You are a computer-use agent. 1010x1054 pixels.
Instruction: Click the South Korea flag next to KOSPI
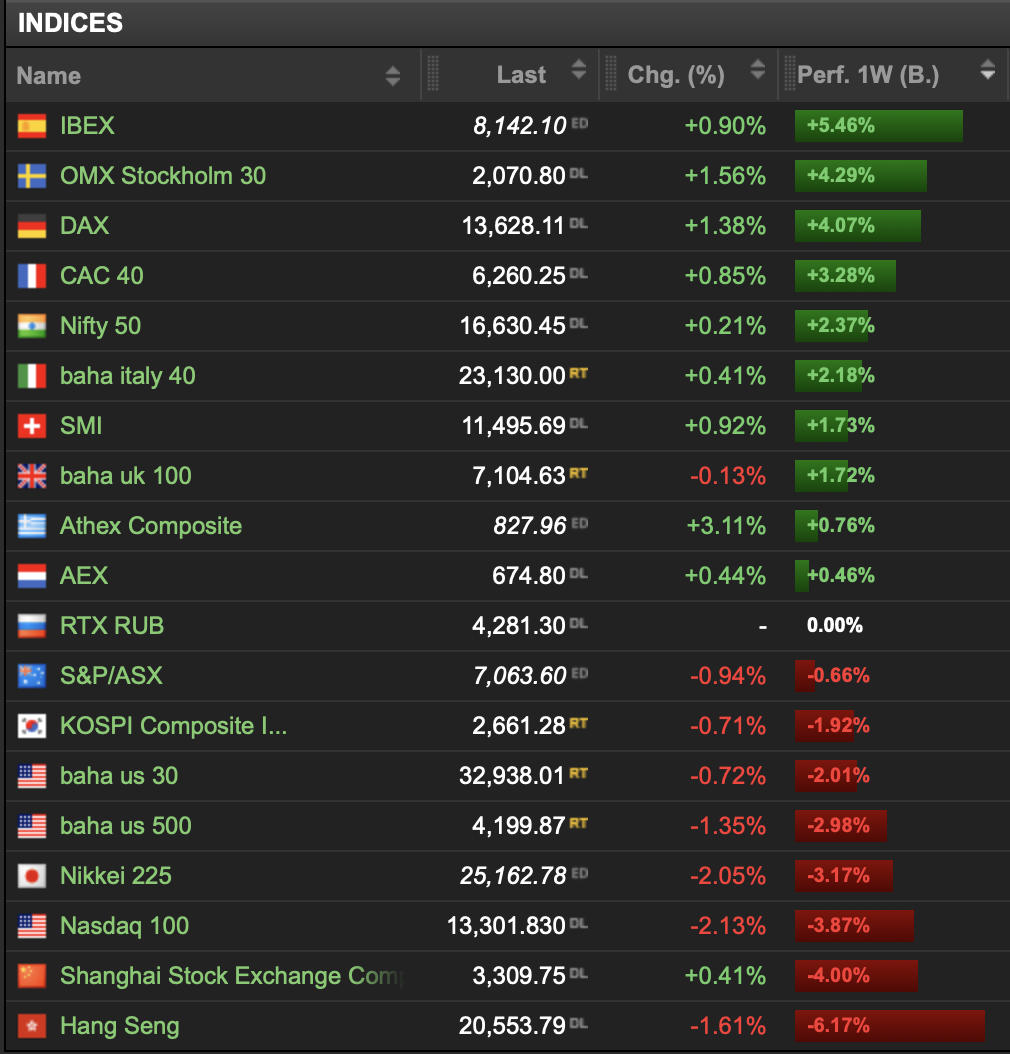coord(32,726)
